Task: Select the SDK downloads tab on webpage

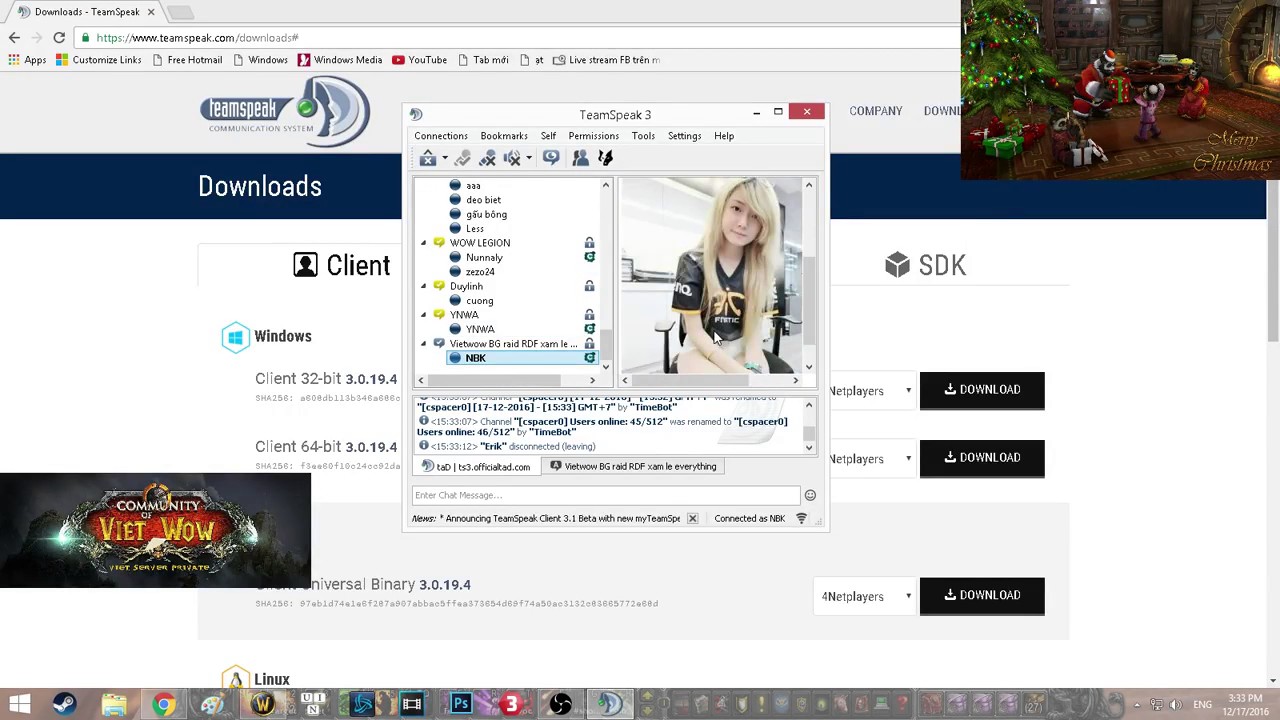Action: click(925, 265)
